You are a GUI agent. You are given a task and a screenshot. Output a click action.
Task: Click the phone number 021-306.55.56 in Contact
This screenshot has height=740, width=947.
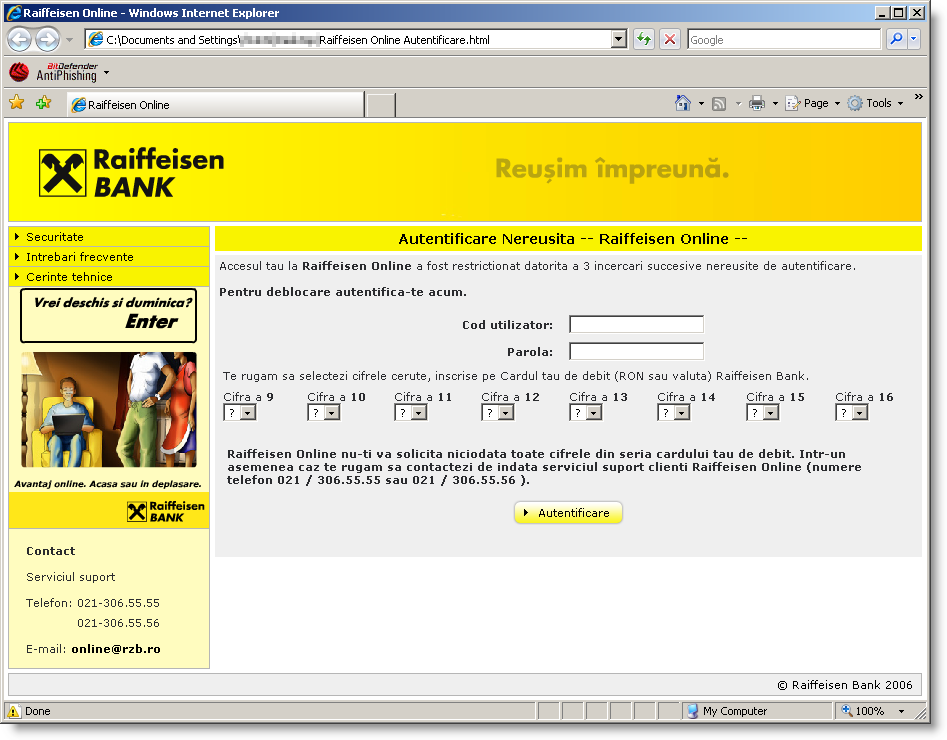[118, 623]
